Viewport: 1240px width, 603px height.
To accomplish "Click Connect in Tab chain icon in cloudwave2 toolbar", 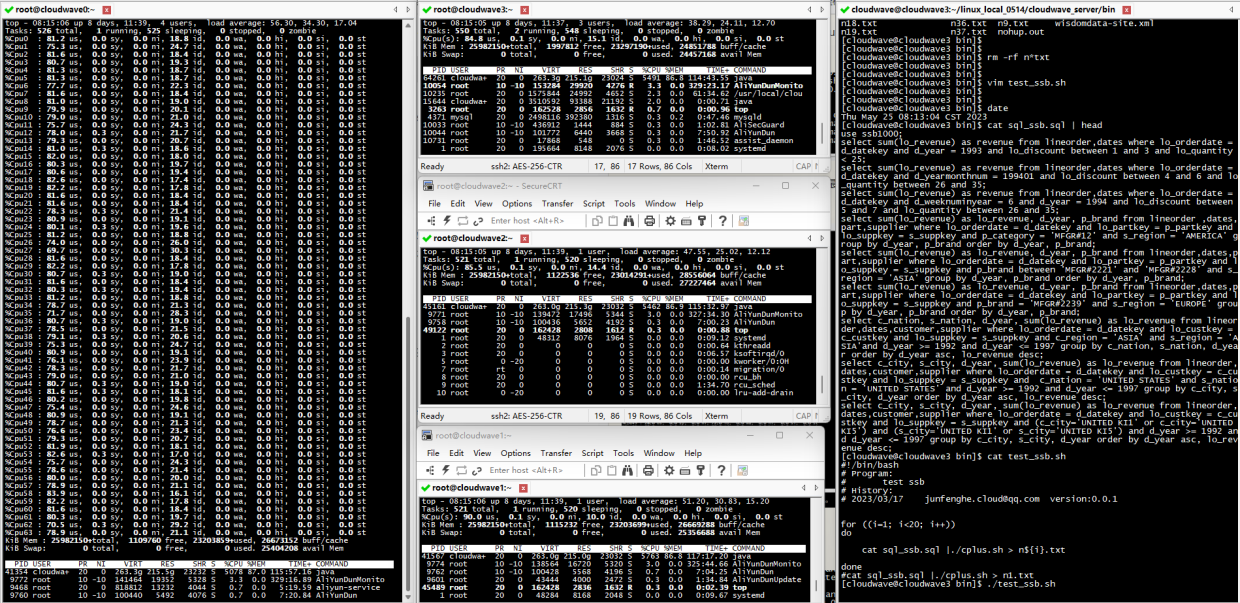I will (x=478, y=221).
